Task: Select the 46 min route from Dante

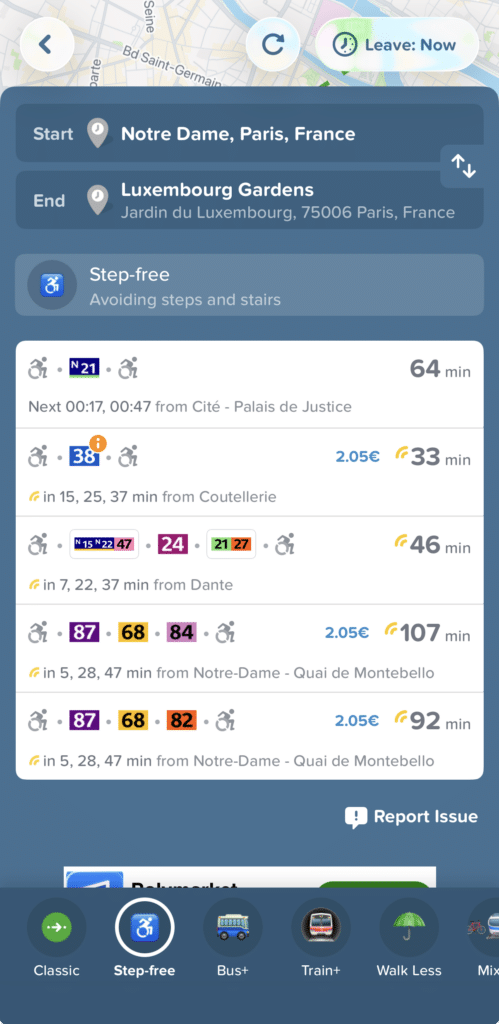Action: point(250,560)
